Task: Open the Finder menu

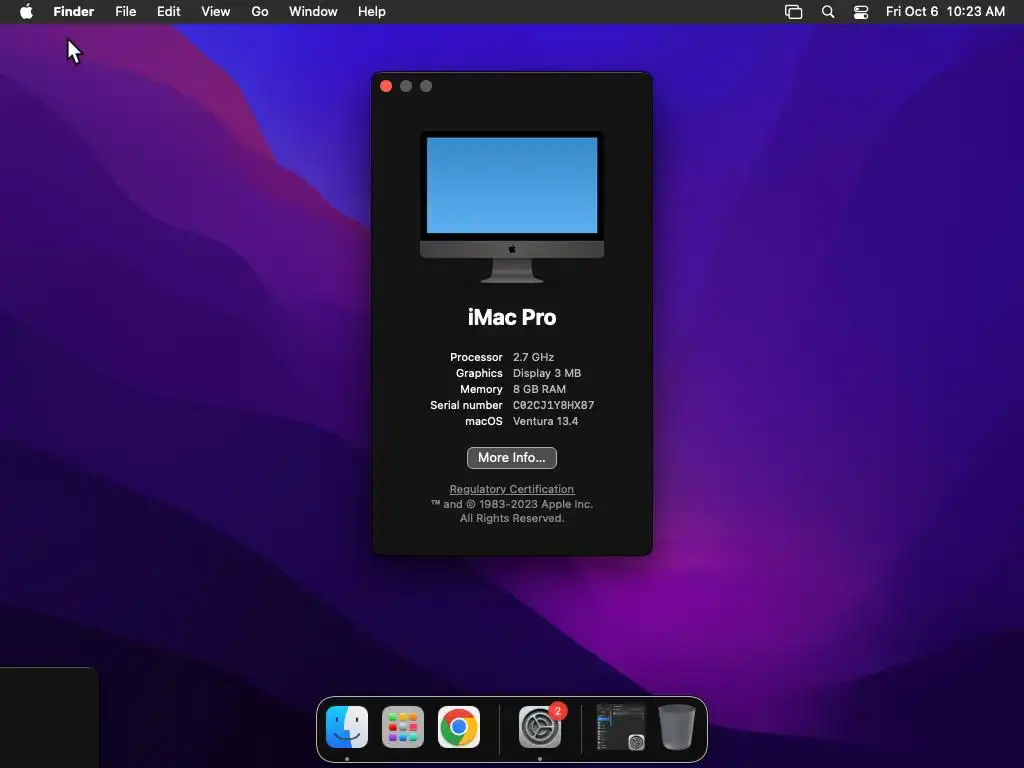Action: 74,12
